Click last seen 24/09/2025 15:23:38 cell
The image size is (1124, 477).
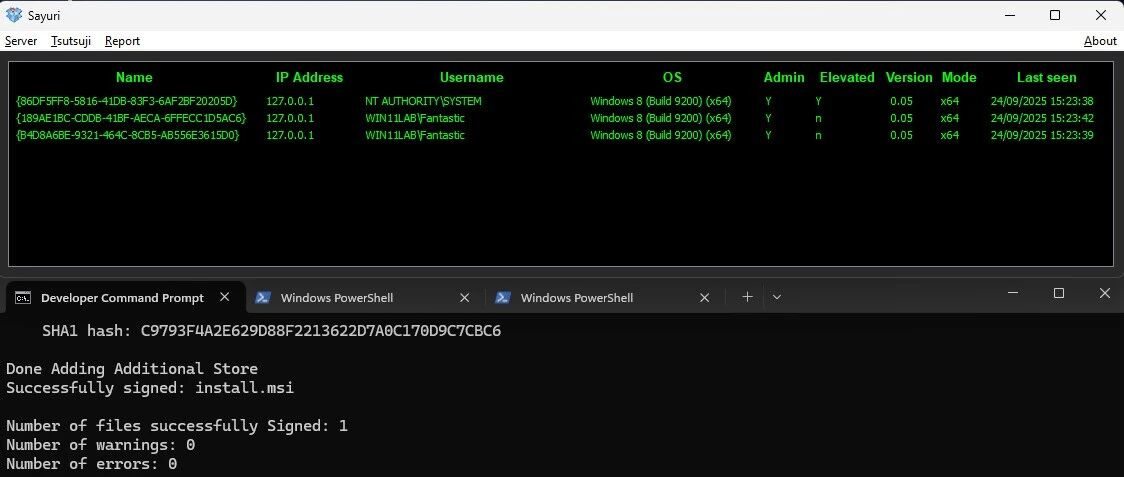[x=1042, y=101]
